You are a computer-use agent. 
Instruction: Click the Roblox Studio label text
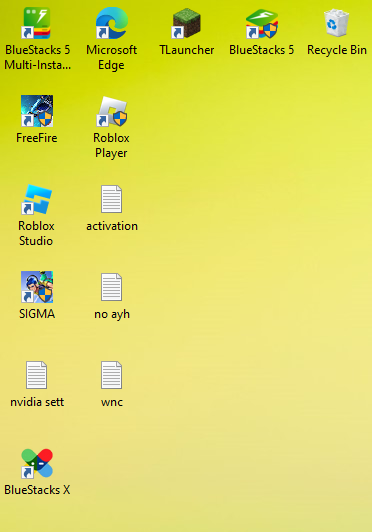click(x=36, y=233)
